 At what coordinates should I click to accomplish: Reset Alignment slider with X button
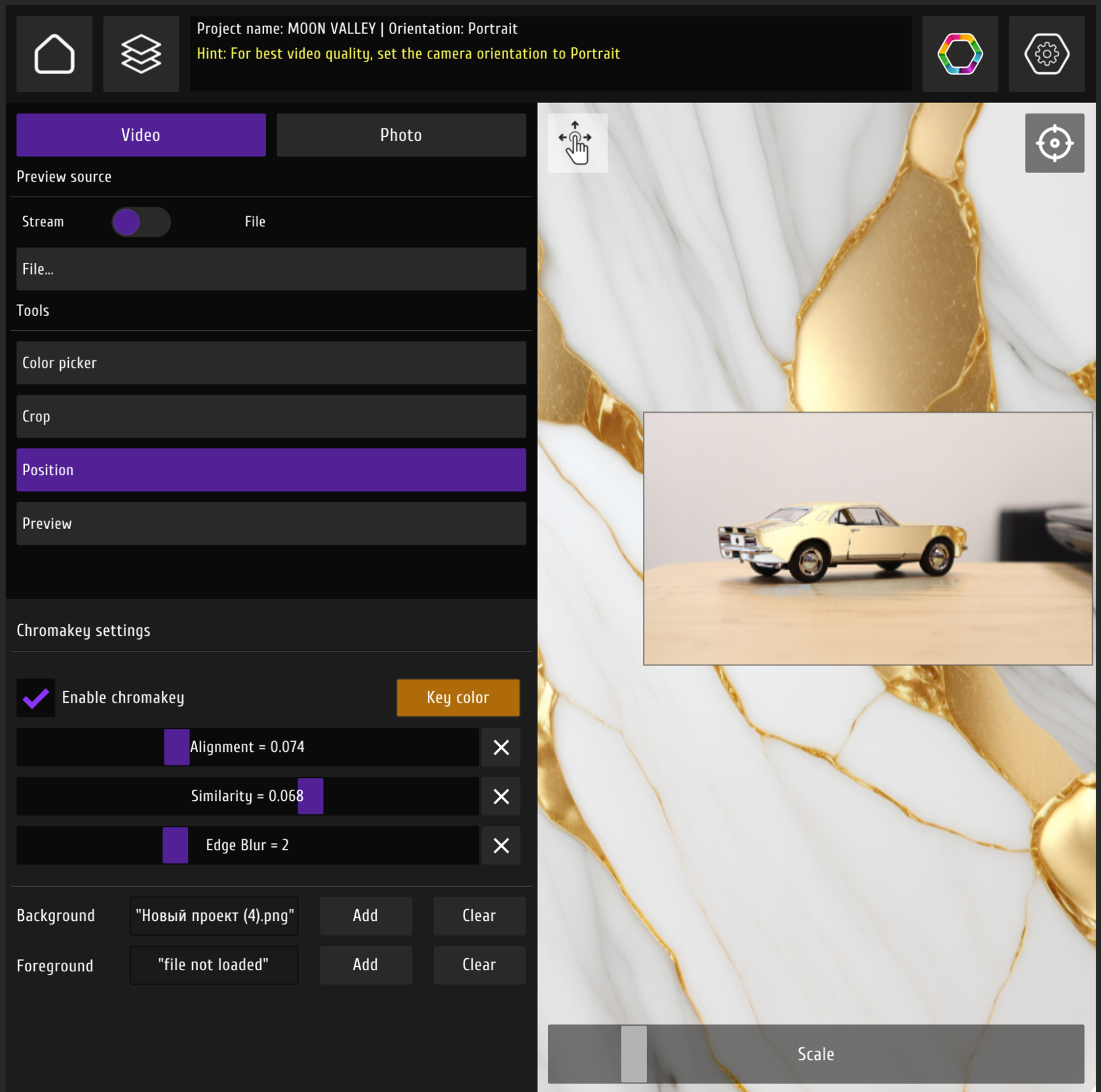point(501,747)
